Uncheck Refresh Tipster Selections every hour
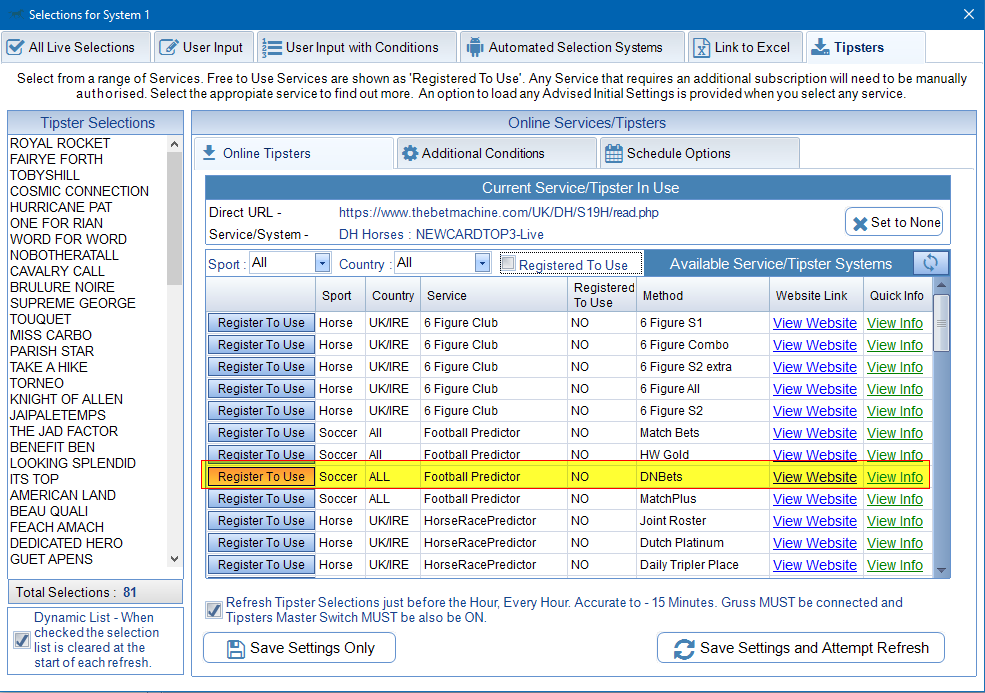 tap(214, 610)
